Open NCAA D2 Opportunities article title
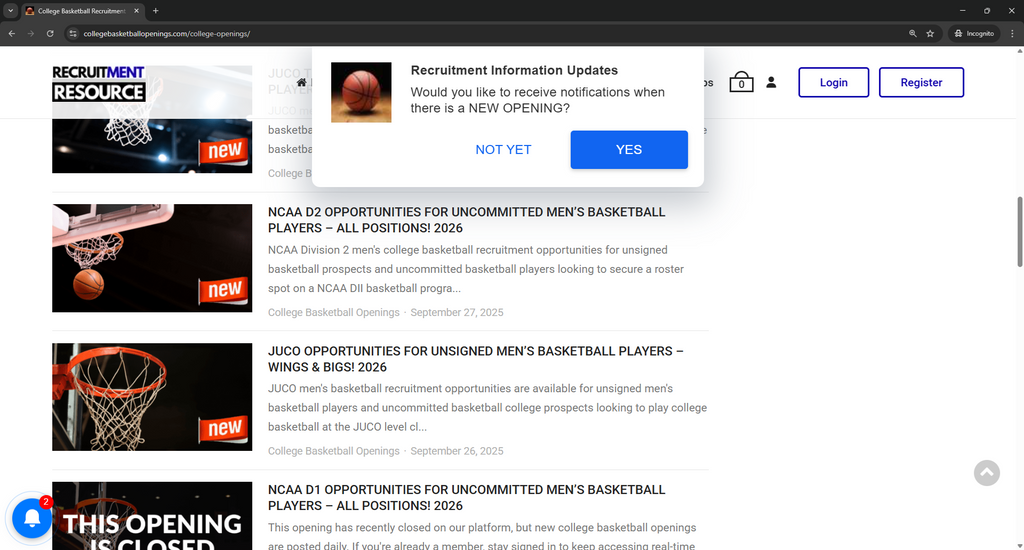Viewport: 1024px width, 550px height. click(466, 220)
